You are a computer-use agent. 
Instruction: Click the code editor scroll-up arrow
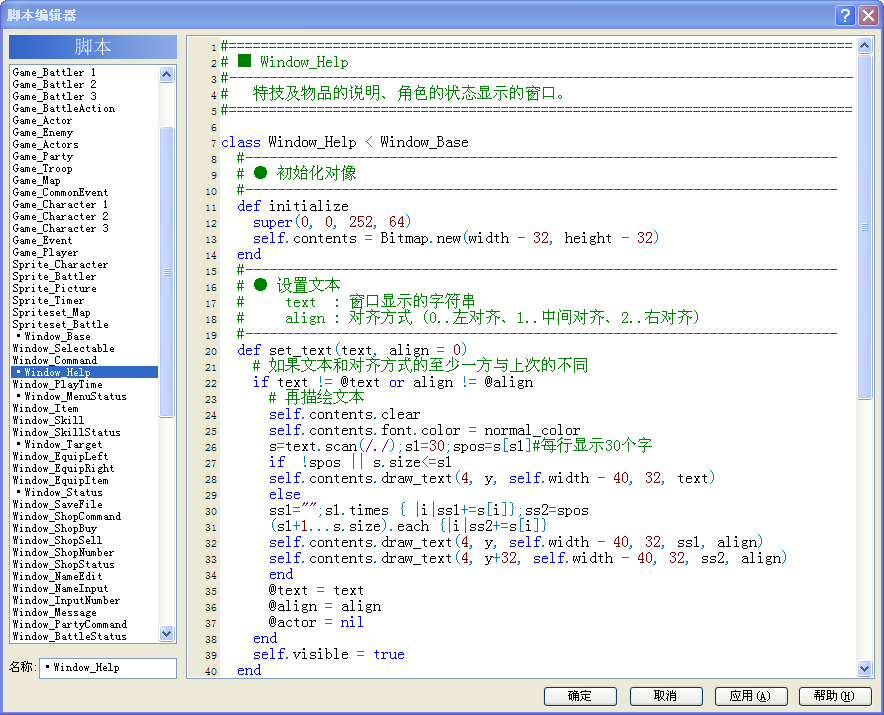pyautogui.click(x=864, y=46)
